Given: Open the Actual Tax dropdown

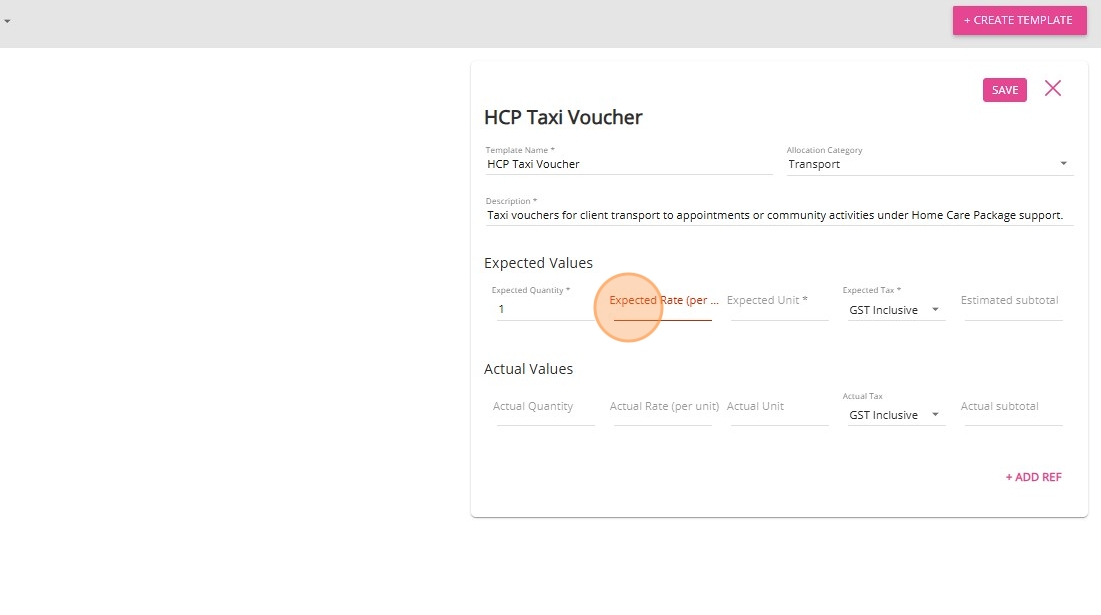Looking at the screenshot, I should (896, 415).
